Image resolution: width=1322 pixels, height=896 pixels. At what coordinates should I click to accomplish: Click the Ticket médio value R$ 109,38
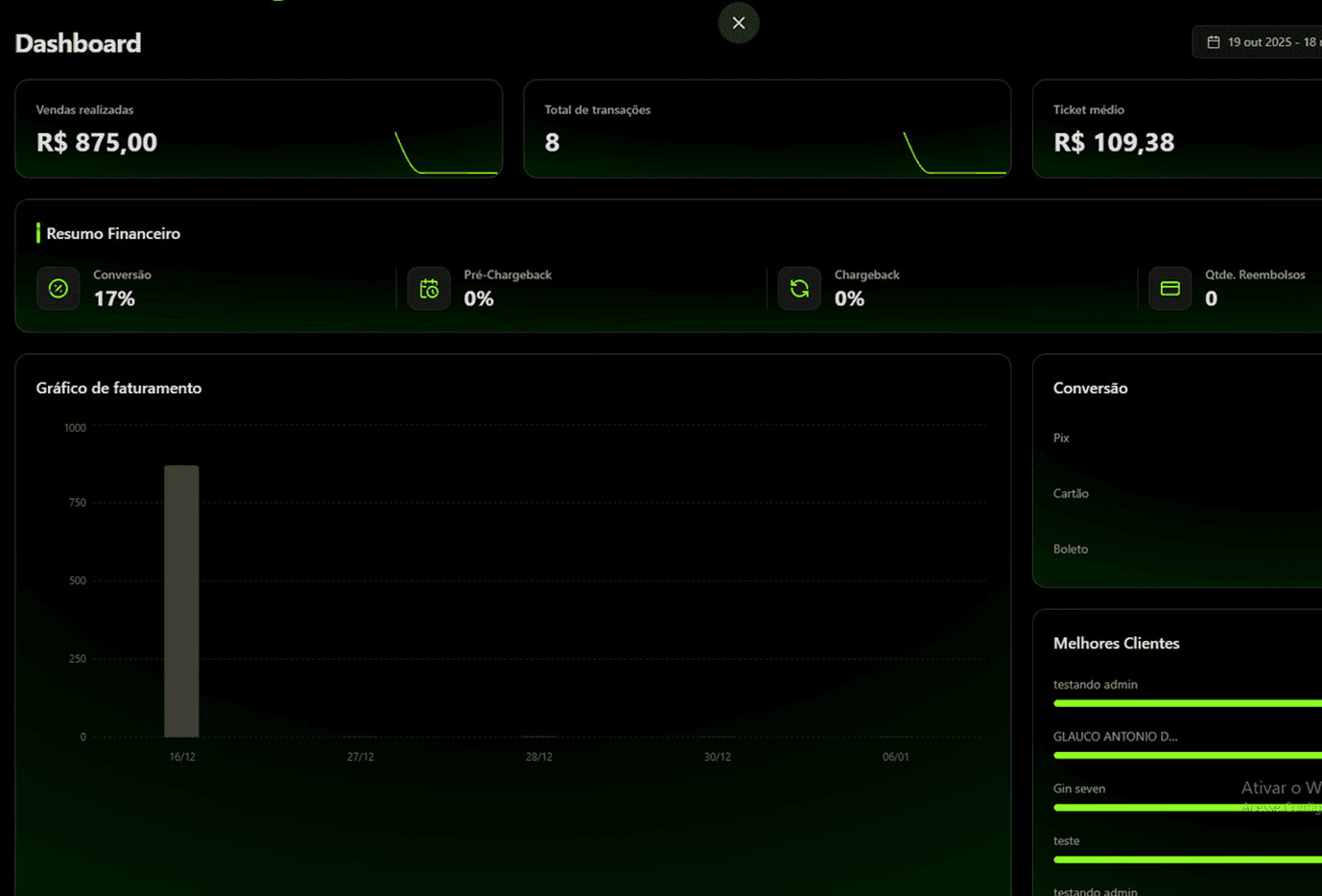(1114, 142)
